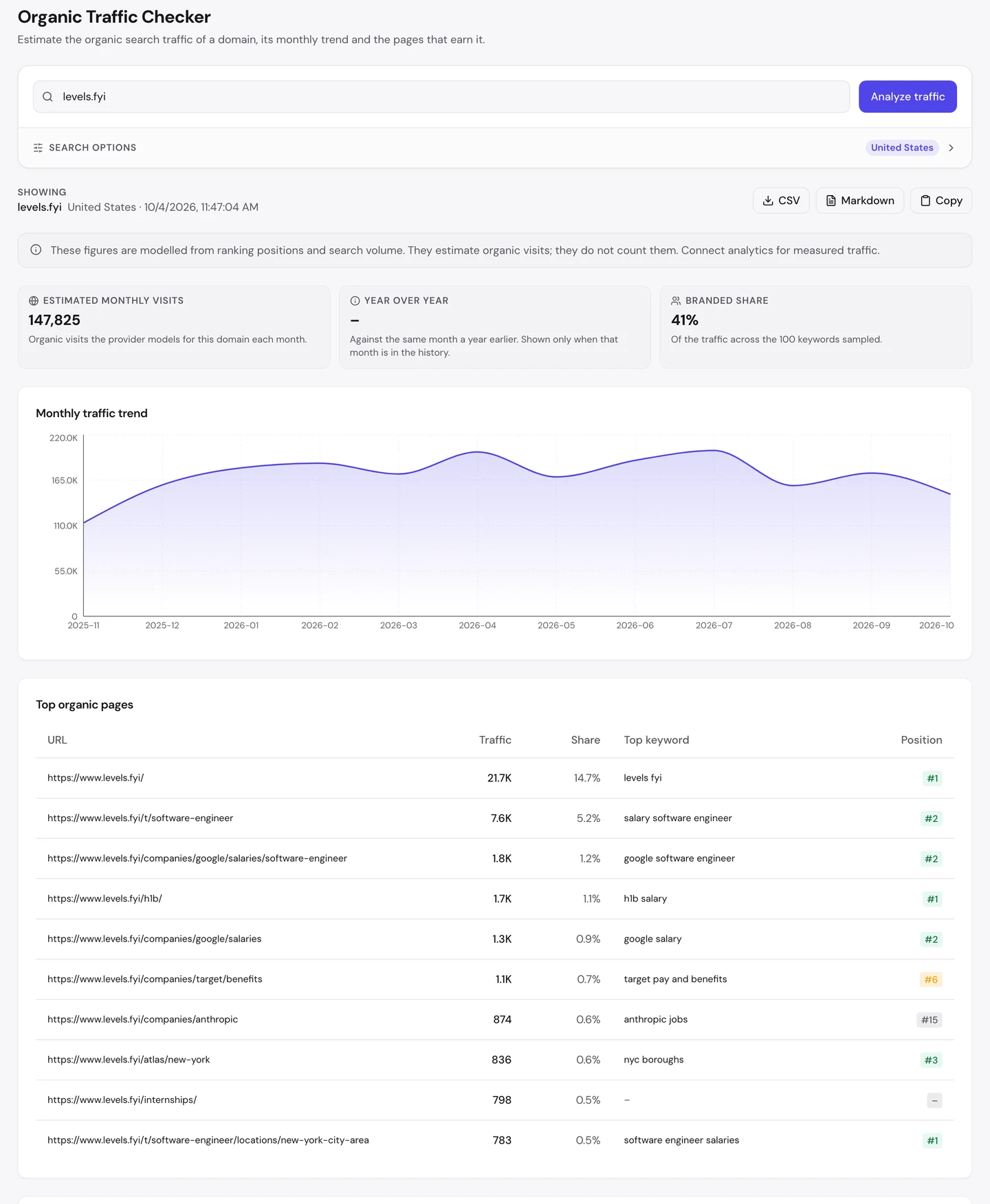Click the companies/anthropic URL

coord(143,1019)
